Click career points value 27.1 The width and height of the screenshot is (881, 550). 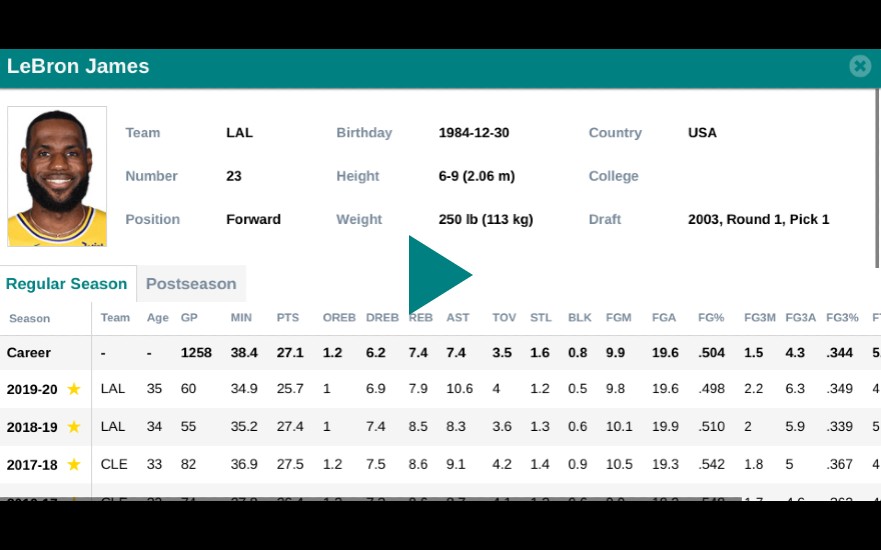tap(290, 353)
